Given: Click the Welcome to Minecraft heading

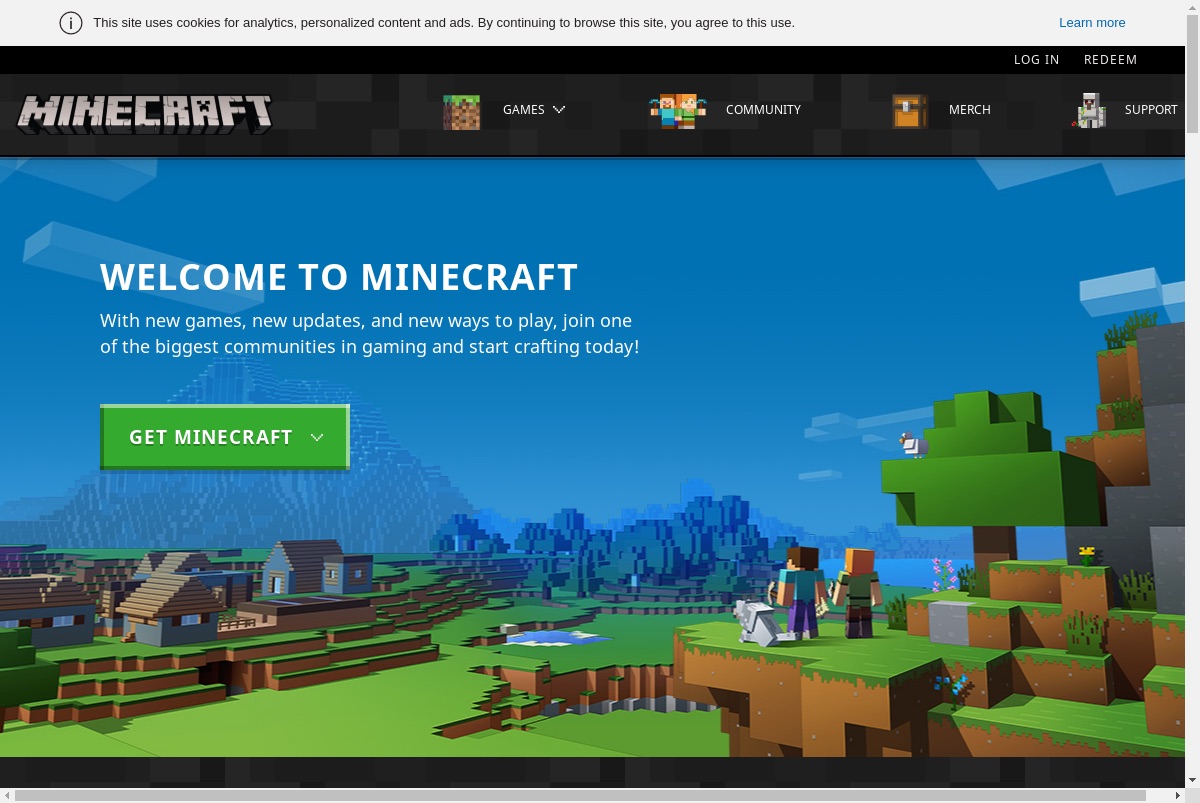Looking at the screenshot, I should pyautogui.click(x=339, y=277).
